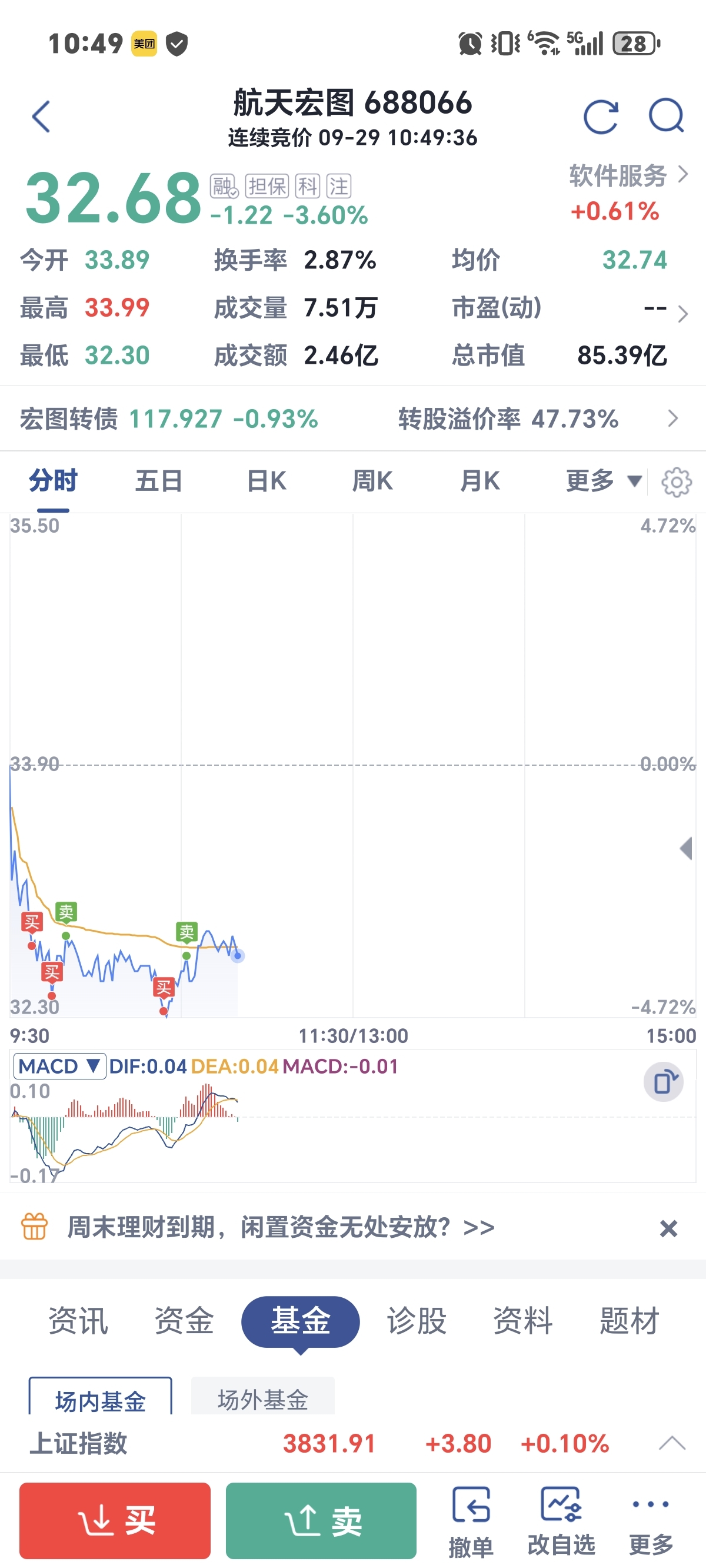Dismiss the 周末理财 promo banner
The width and height of the screenshot is (706, 1568).
coord(668,1228)
